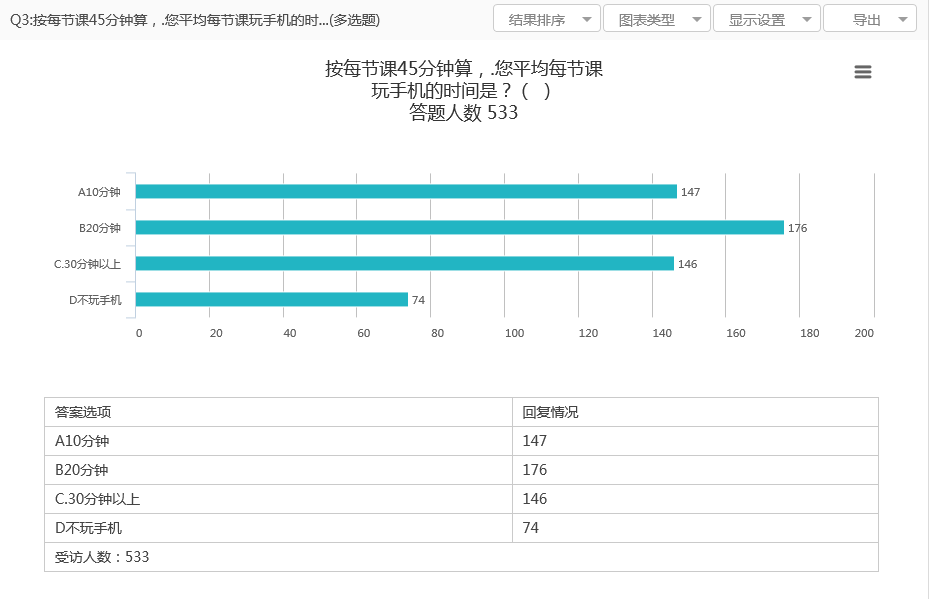Click the C.30分钟以上 axis label

tap(87, 264)
